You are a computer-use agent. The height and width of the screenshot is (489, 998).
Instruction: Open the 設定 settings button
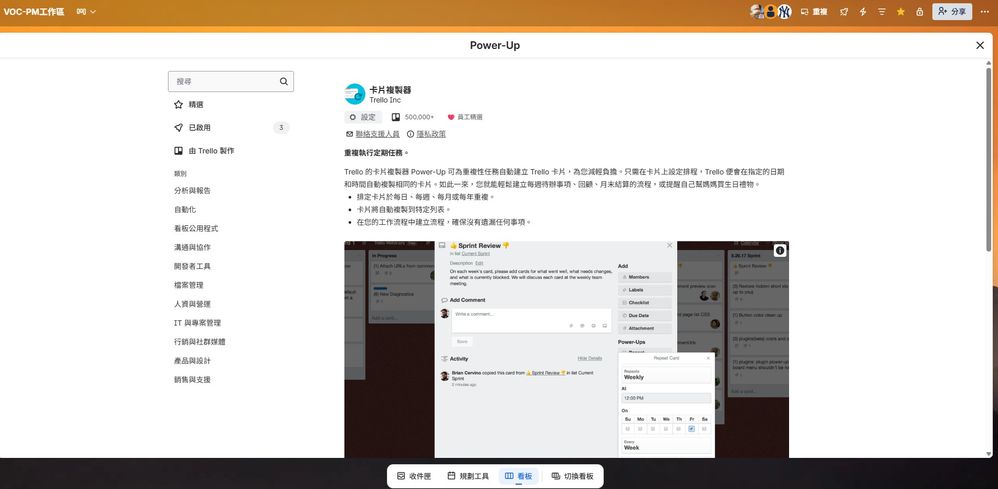363,117
